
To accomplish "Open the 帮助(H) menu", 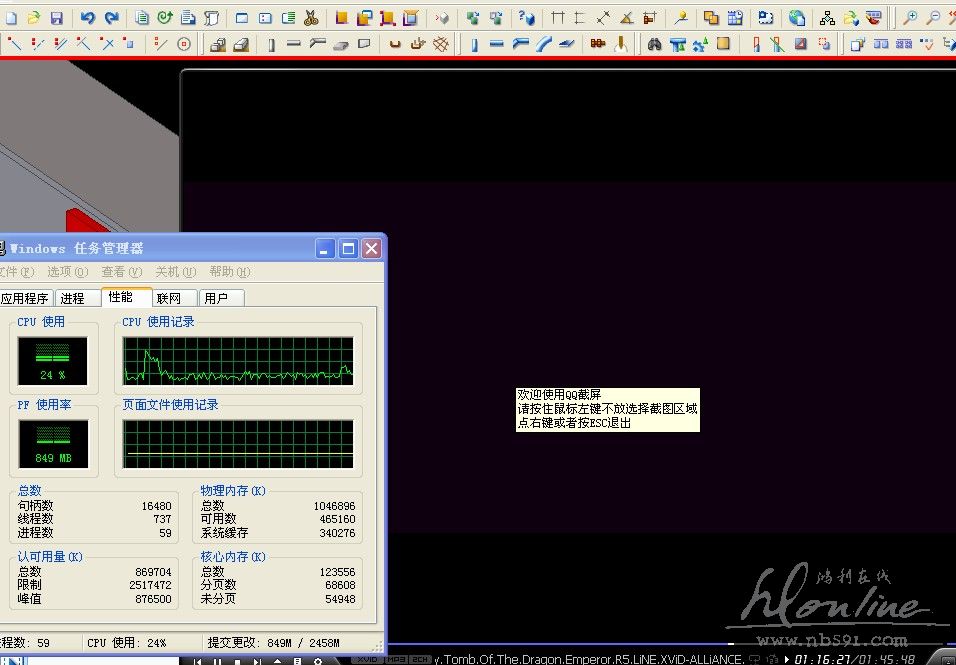I will click(229, 272).
